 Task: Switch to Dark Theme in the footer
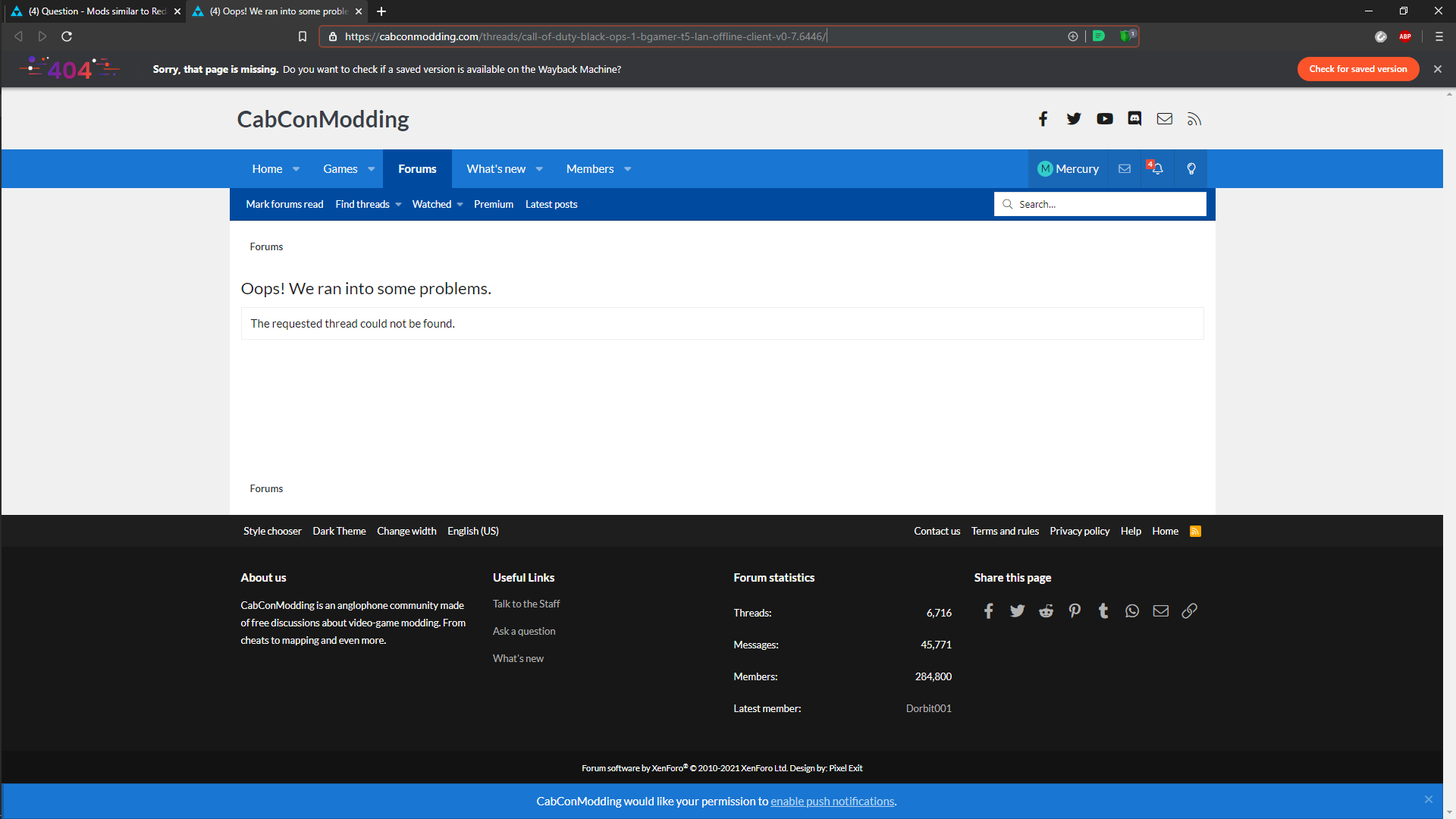[339, 531]
